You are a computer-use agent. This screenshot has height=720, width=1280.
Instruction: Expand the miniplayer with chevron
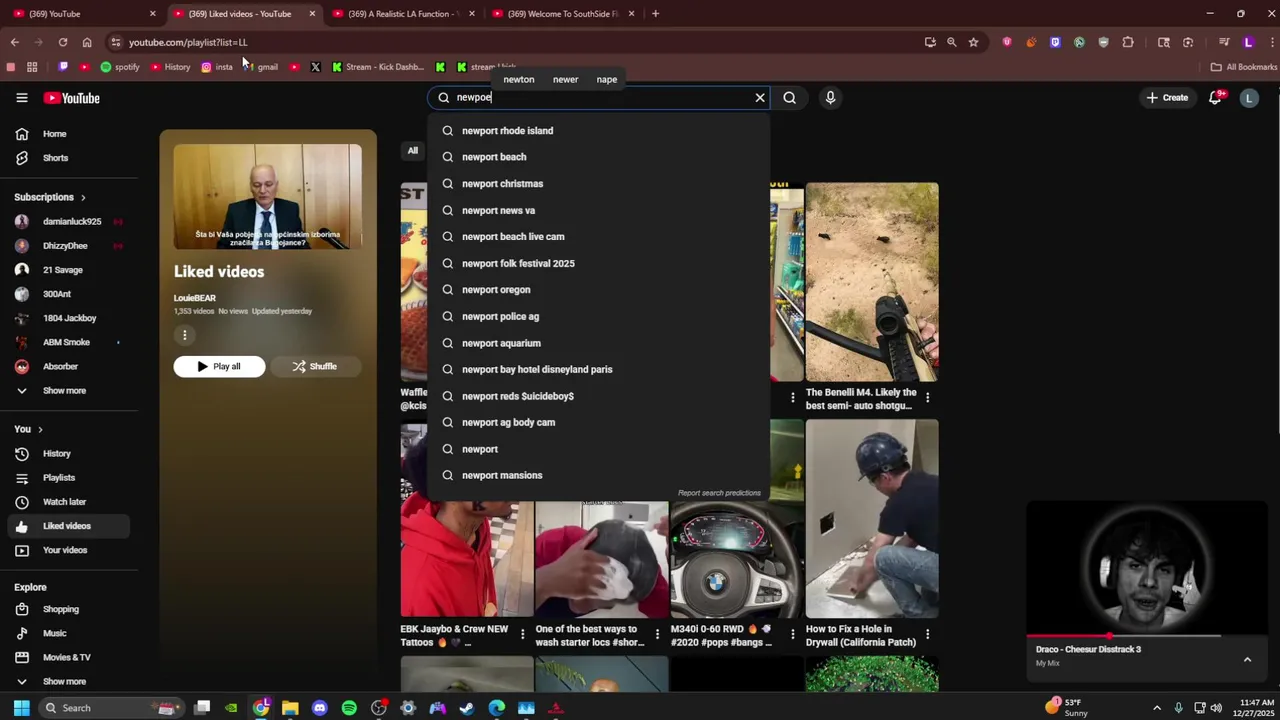pos(1247,660)
